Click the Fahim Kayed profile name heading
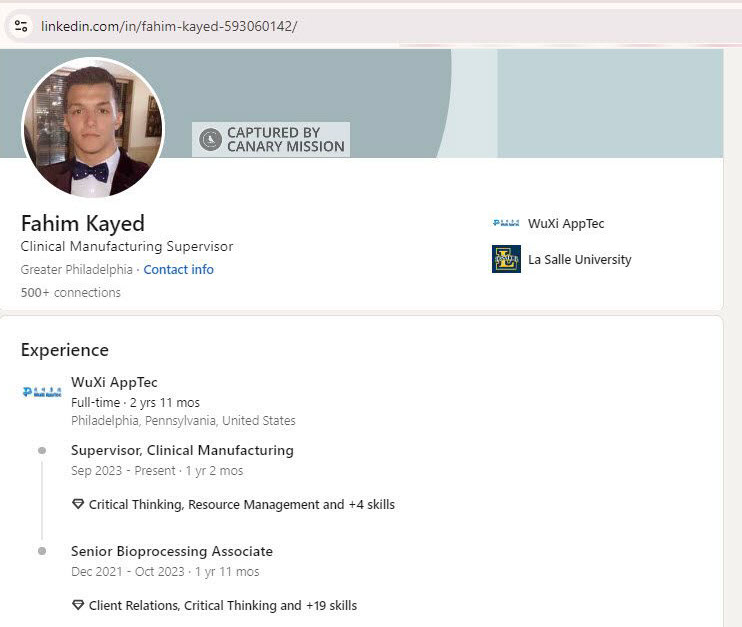This screenshot has width=742, height=627. (82, 223)
